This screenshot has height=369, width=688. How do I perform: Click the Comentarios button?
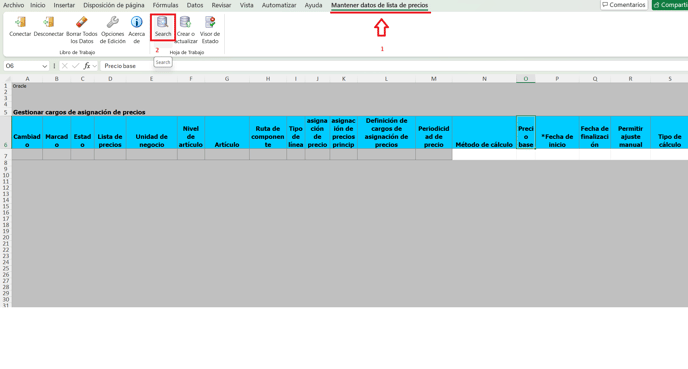tap(624, 5)
